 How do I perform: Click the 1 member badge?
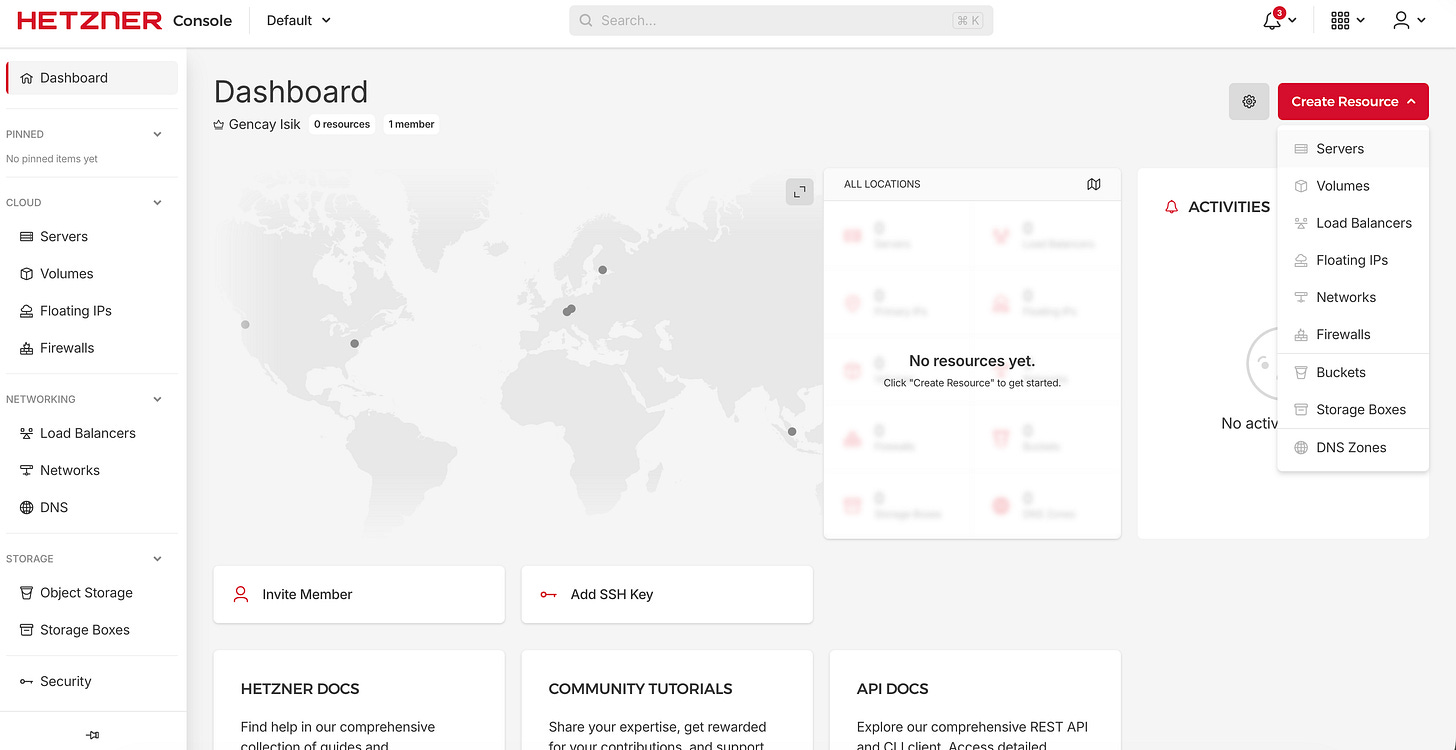[x=411, y=125]
